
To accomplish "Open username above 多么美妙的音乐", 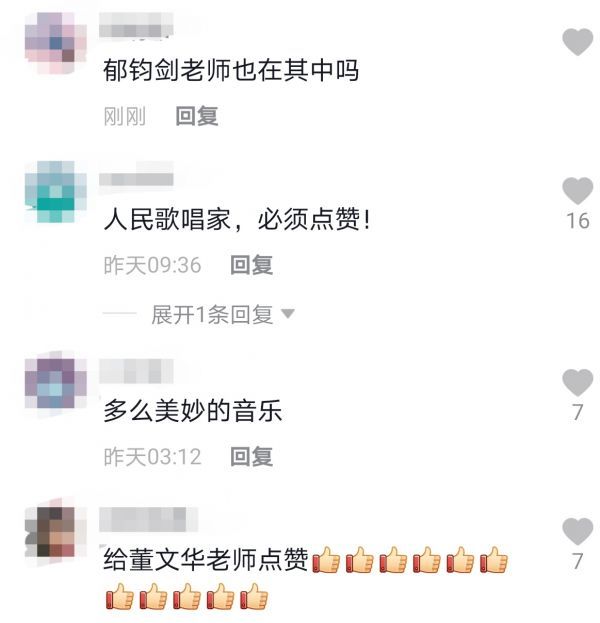I will point(136,370).
